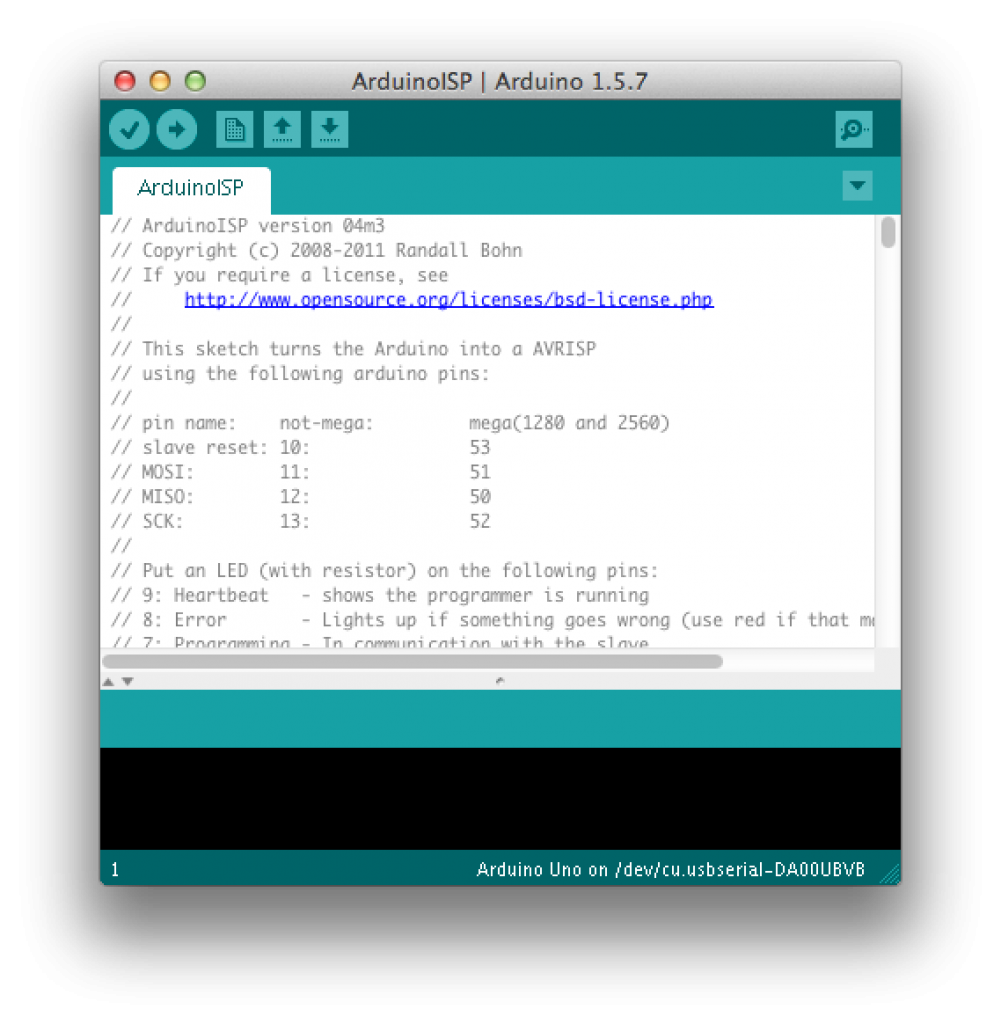Click the small down triangle on the divider
Image resolution: width=1001 pixels, height=1024 pixels.
pyautogui.click(x=128, y=681)
